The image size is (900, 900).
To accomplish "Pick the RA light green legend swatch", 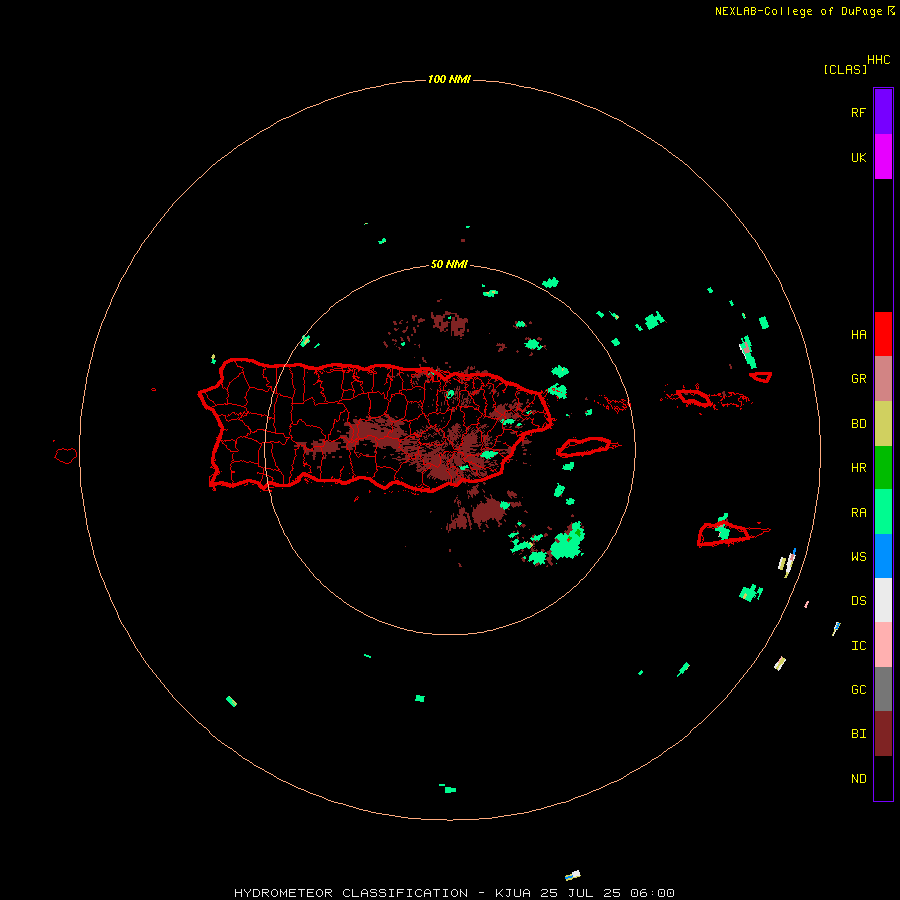I will click(883, 512).
